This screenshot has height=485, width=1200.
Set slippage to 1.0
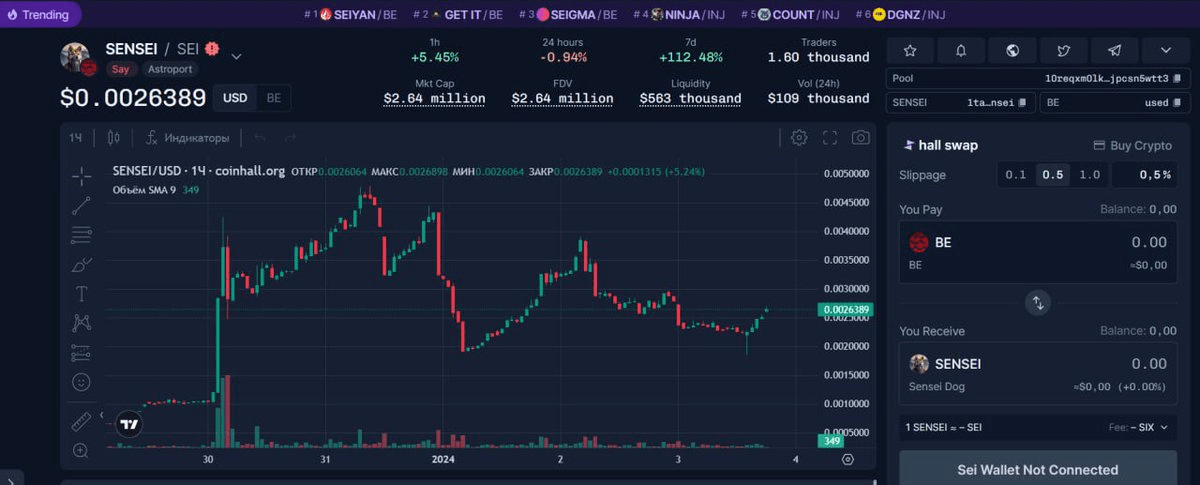(x=1089, y=175)
